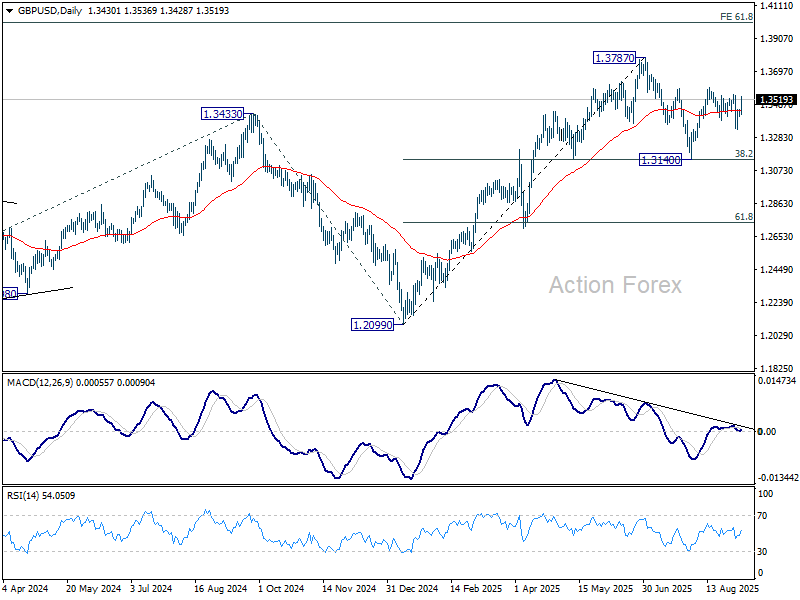The height and width of the screenshot is (600, 800).
Task: Click the 1.26530 price axis value
Action: [777, 237]
